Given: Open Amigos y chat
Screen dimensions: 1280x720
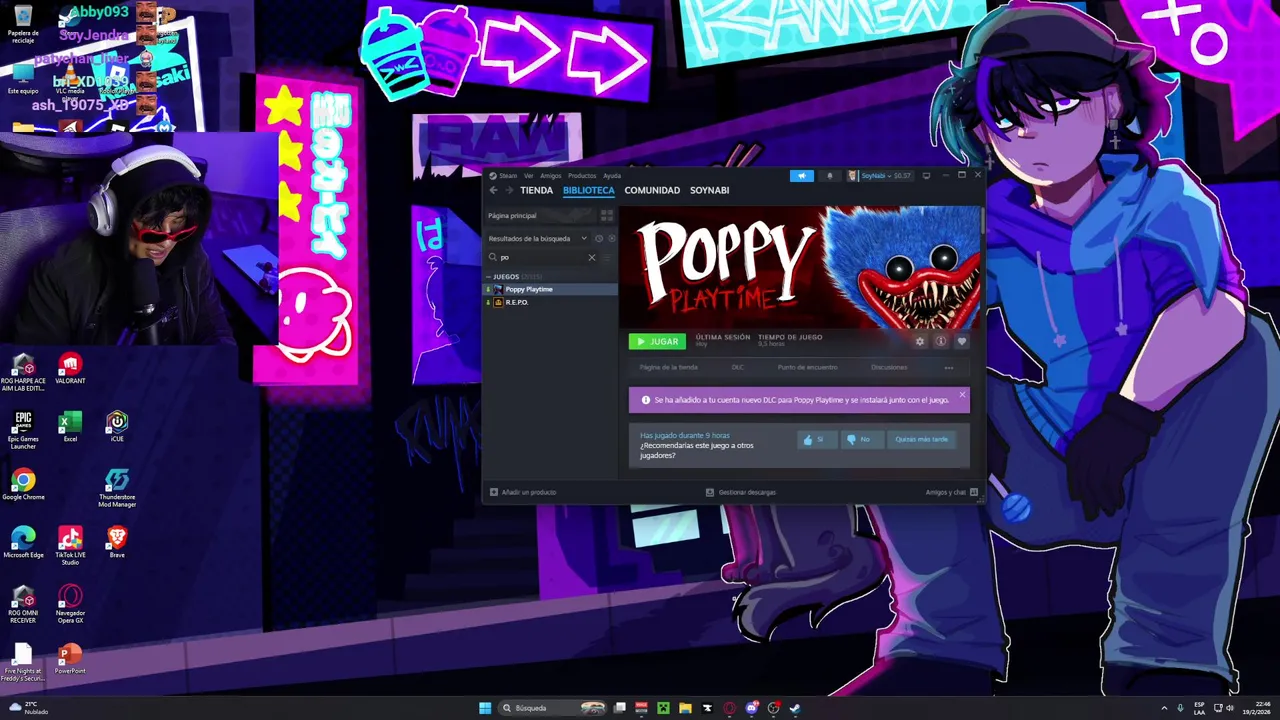Looking at the screenshot, I should pos(950,492).
